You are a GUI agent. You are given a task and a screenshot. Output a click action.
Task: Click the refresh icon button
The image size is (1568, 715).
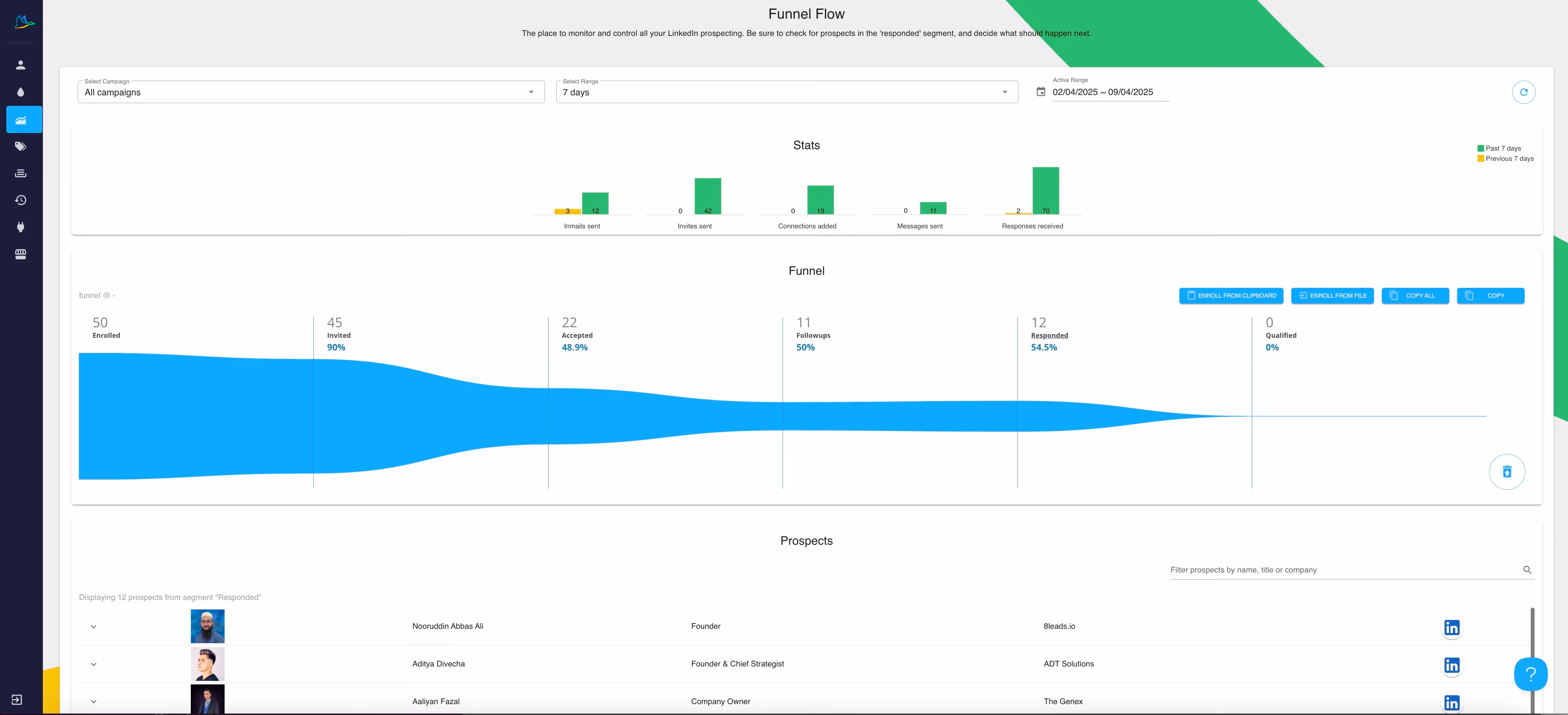point(1523,93)
